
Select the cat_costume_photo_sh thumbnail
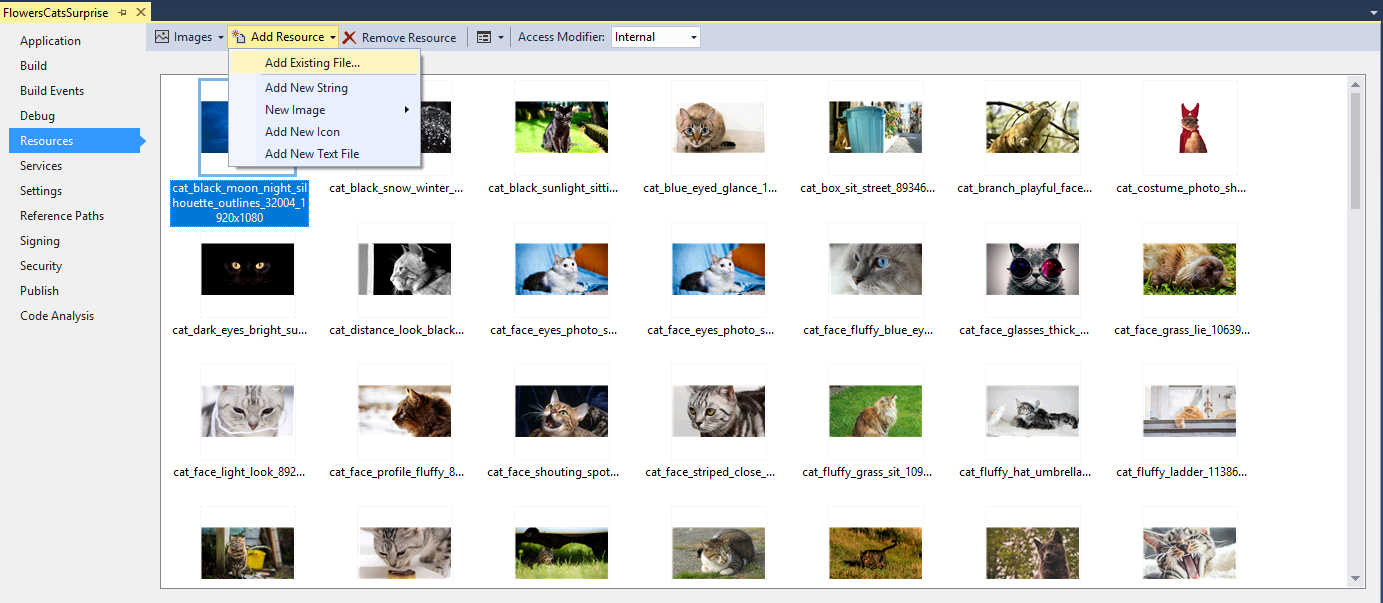(x=1189, y=127)
